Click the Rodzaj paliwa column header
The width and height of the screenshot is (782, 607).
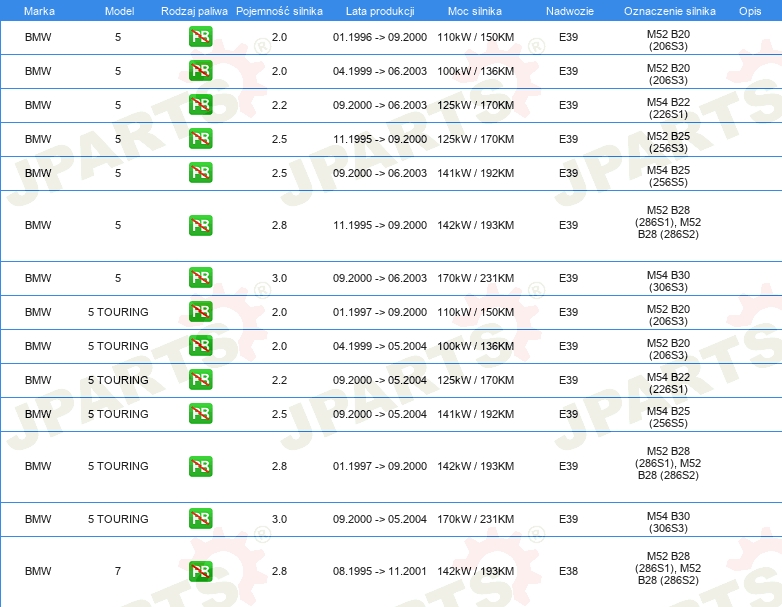(194, 11)
